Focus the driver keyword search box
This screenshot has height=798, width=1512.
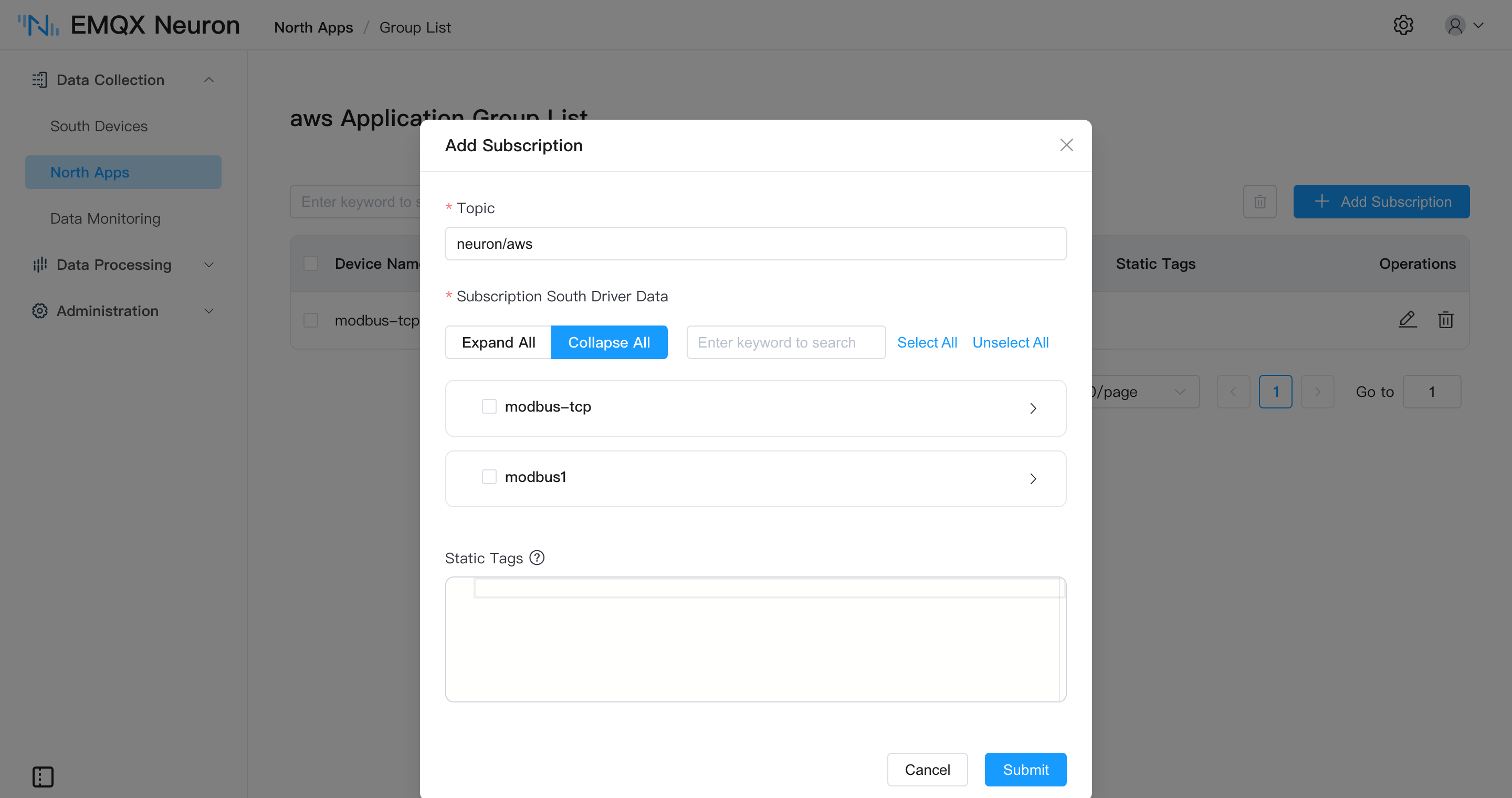pyautogui.click(x=786, y=342)
